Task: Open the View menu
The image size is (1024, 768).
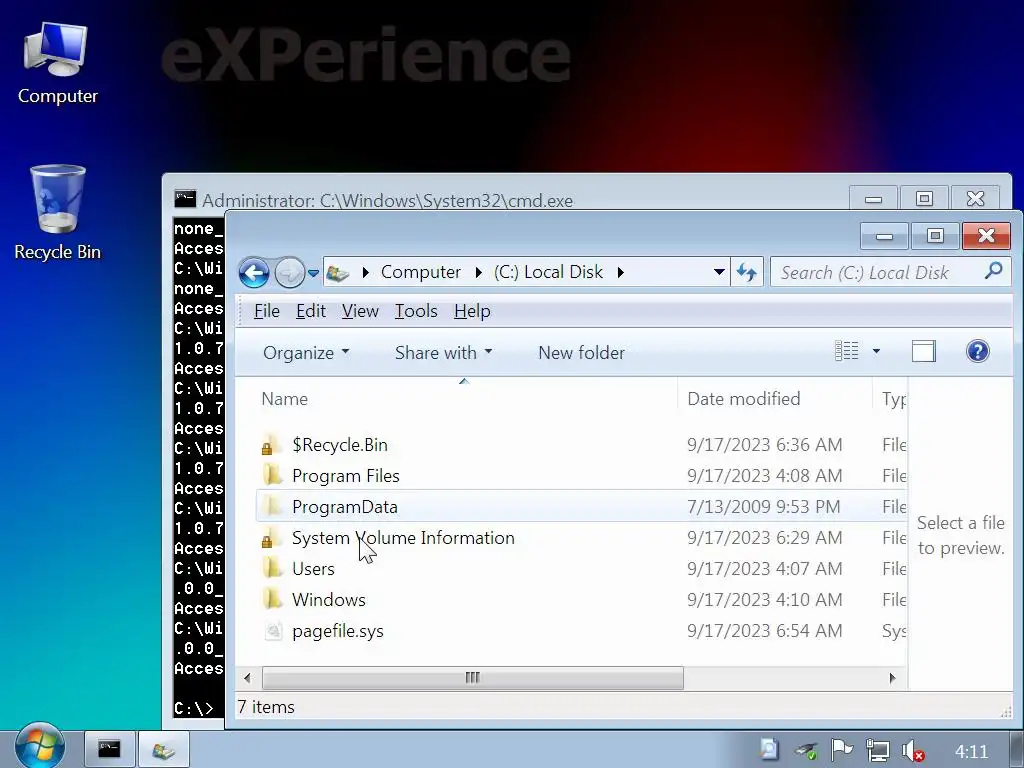Action: point(360,311)
